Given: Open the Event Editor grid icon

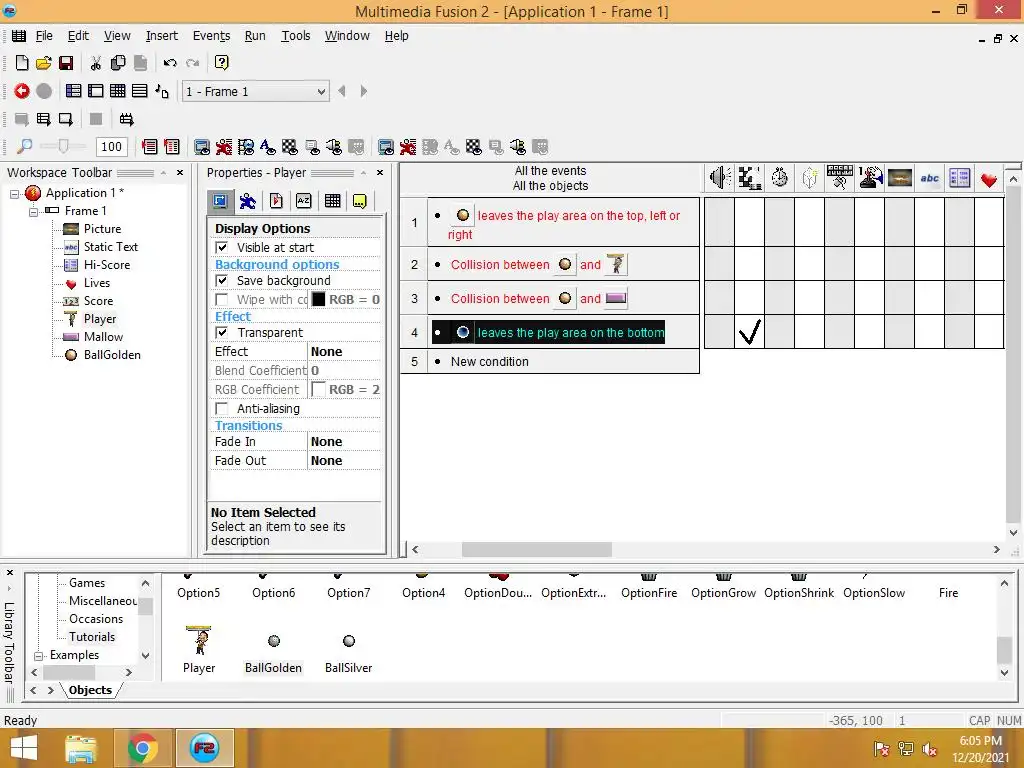Looking at the screenshot, I should coord(118,91).
